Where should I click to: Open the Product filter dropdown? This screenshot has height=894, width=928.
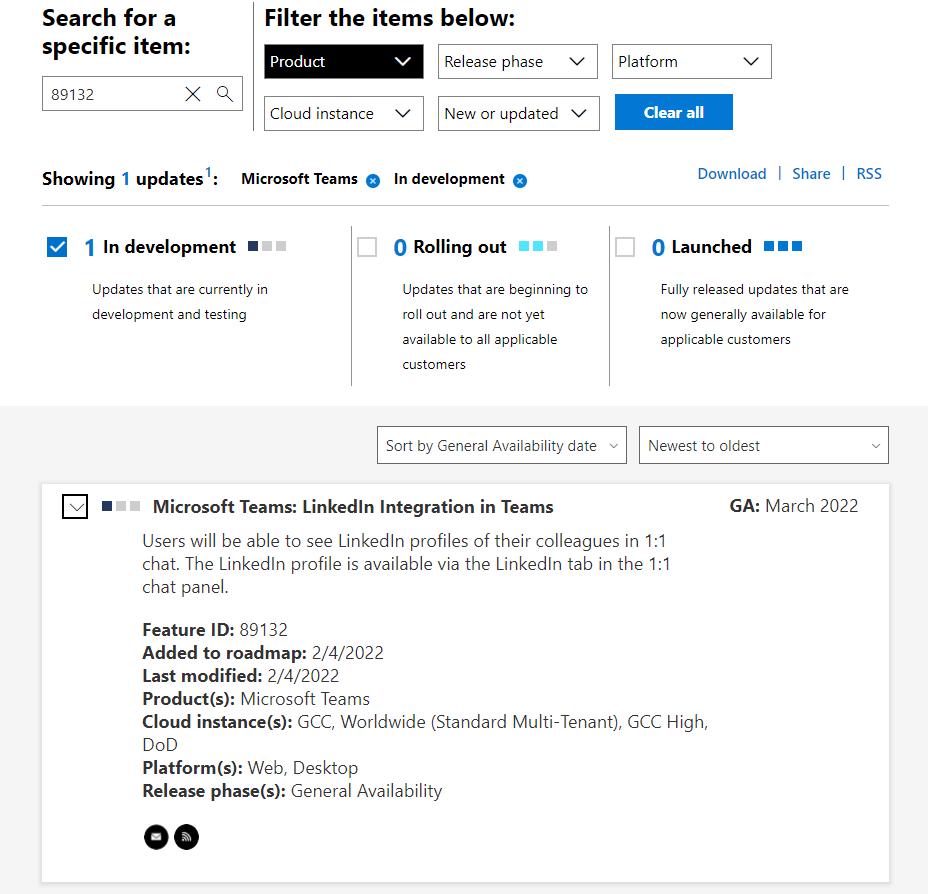[x=344, y=62]
